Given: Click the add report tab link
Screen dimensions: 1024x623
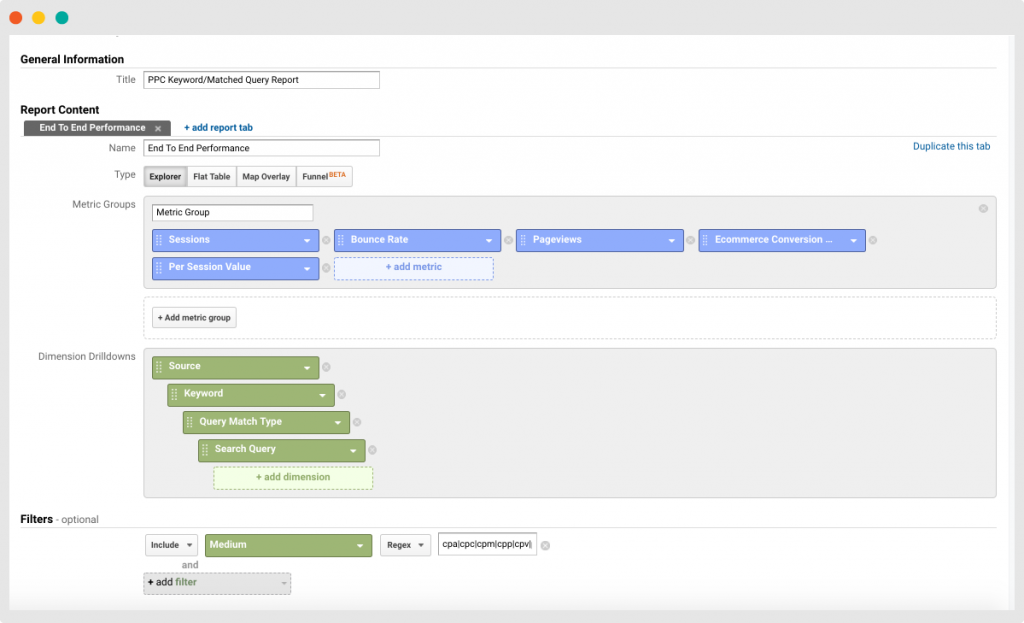Looking at the screenshot, I should tap(218, 128).
